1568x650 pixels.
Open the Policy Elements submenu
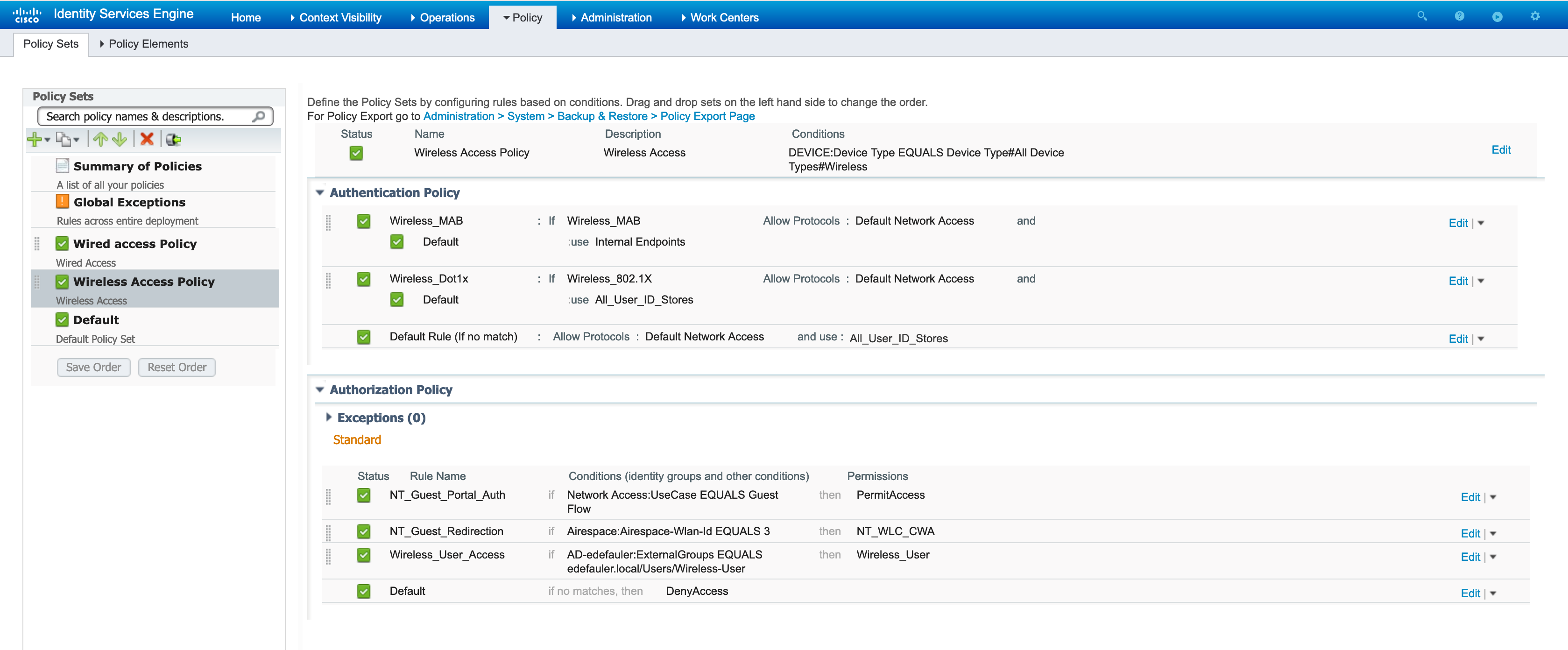pyautogui.click(x=144, y=44)
